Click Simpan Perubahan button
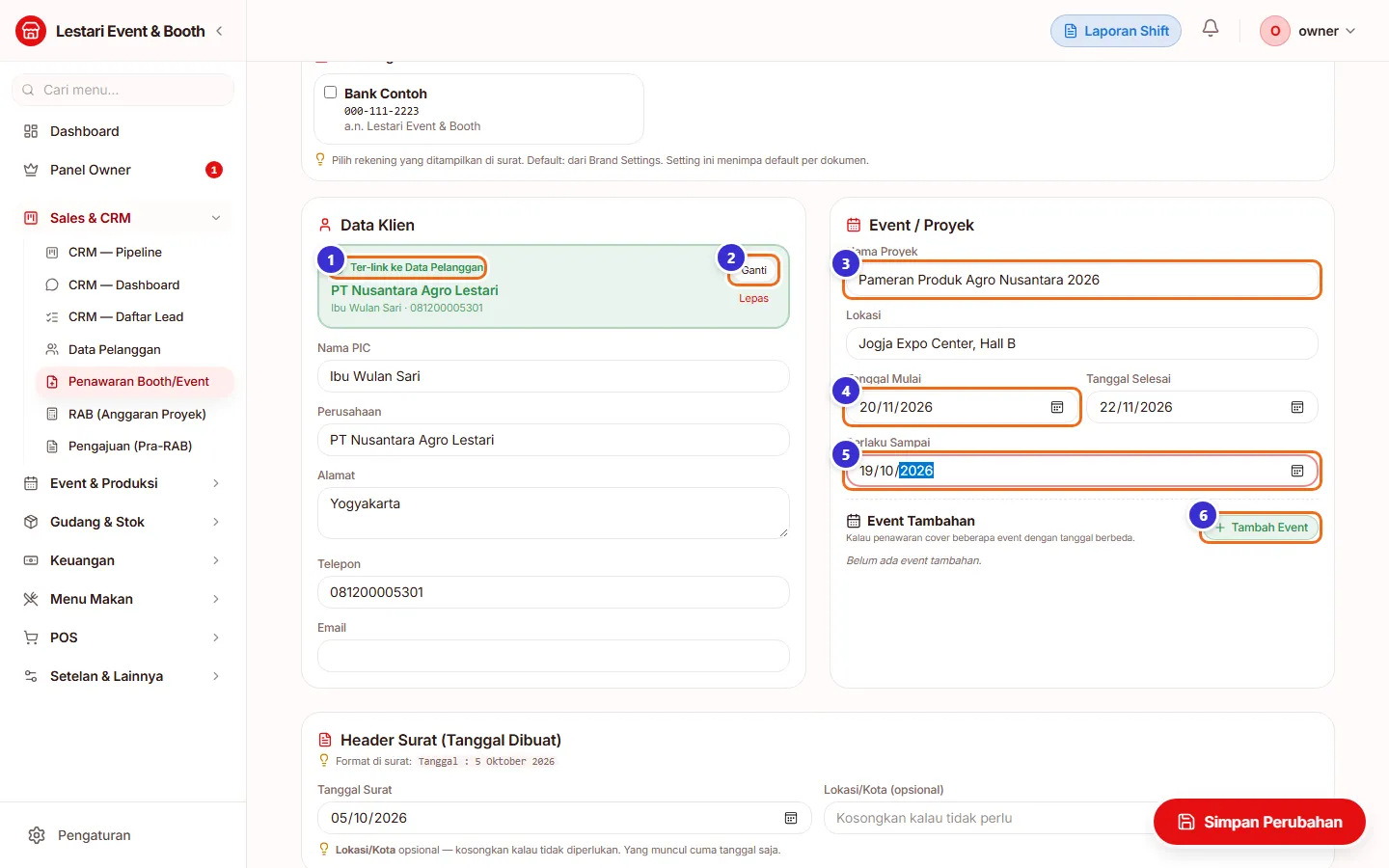Viewport: 1389px width, 868px height. (1260, 822)
